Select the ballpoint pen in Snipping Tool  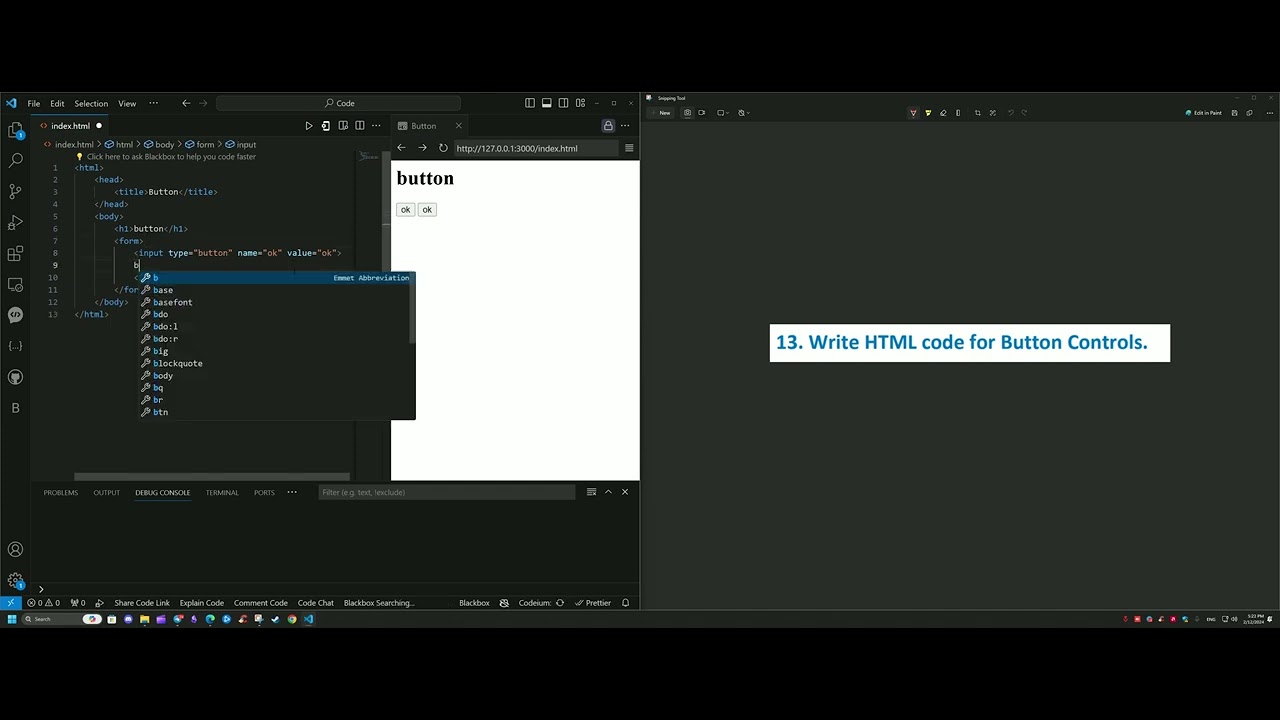[913, 113]
